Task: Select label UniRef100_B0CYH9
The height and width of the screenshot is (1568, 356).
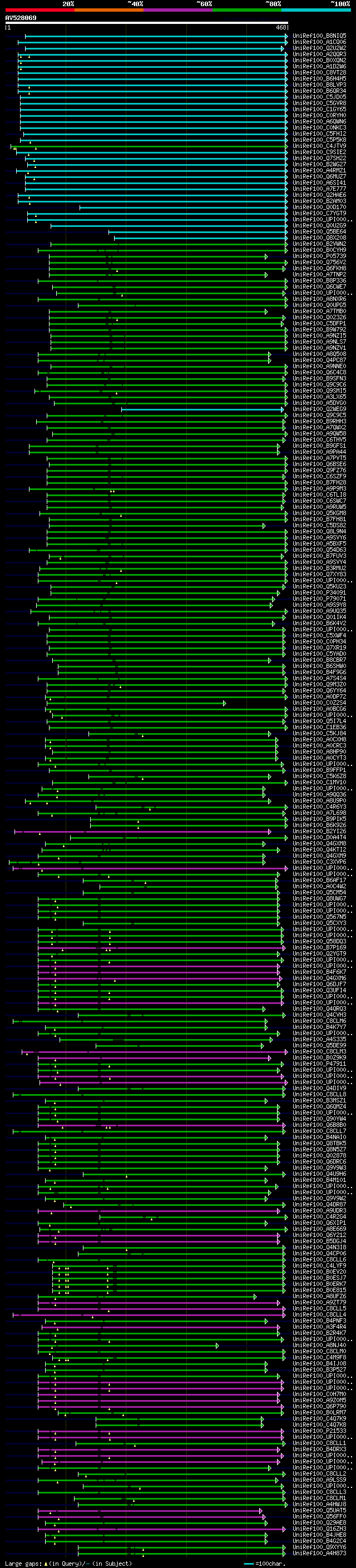Action: coord(319,250)
